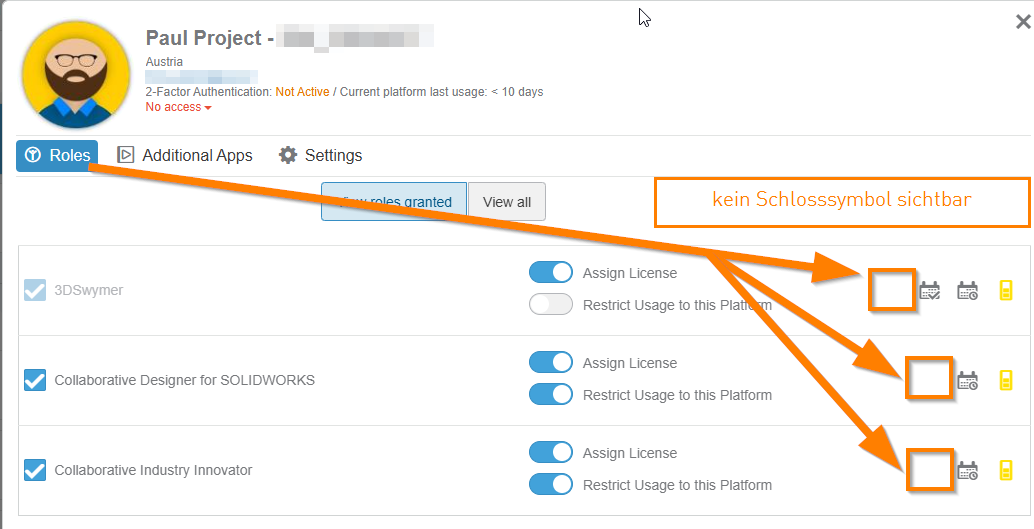Click the calendar-clock icon for 3DSwymer
Image resolution: width=1034 pixels, height=529 pixels.
(x=967, y=291)
